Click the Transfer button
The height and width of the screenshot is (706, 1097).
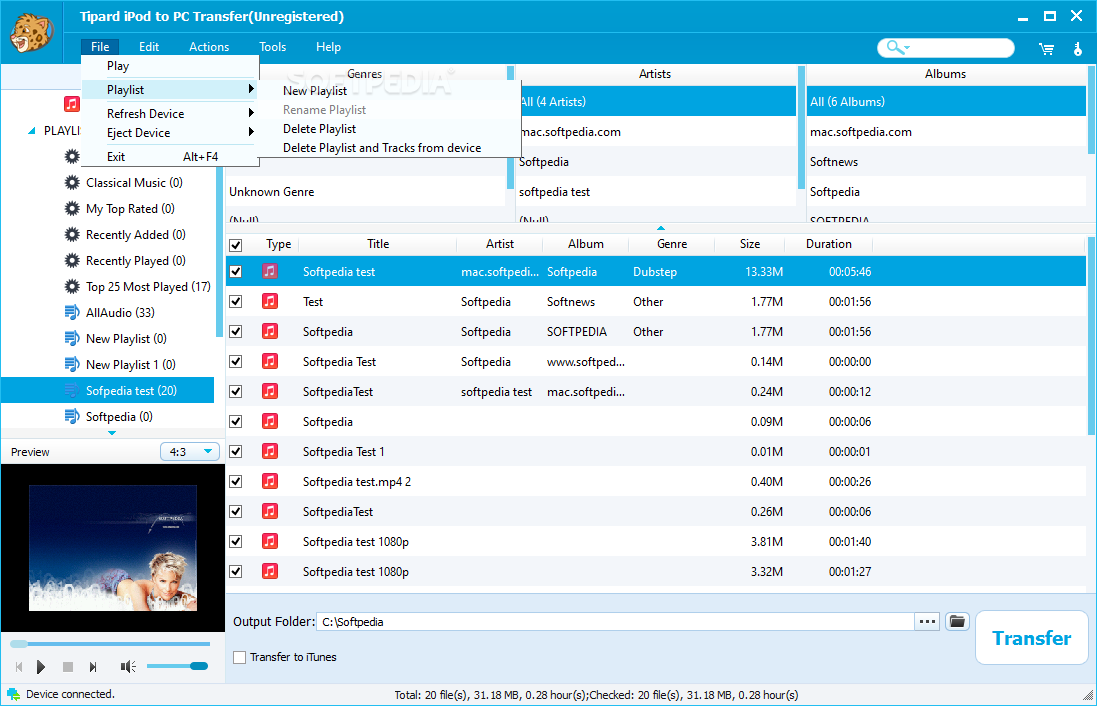[1031, 638]
